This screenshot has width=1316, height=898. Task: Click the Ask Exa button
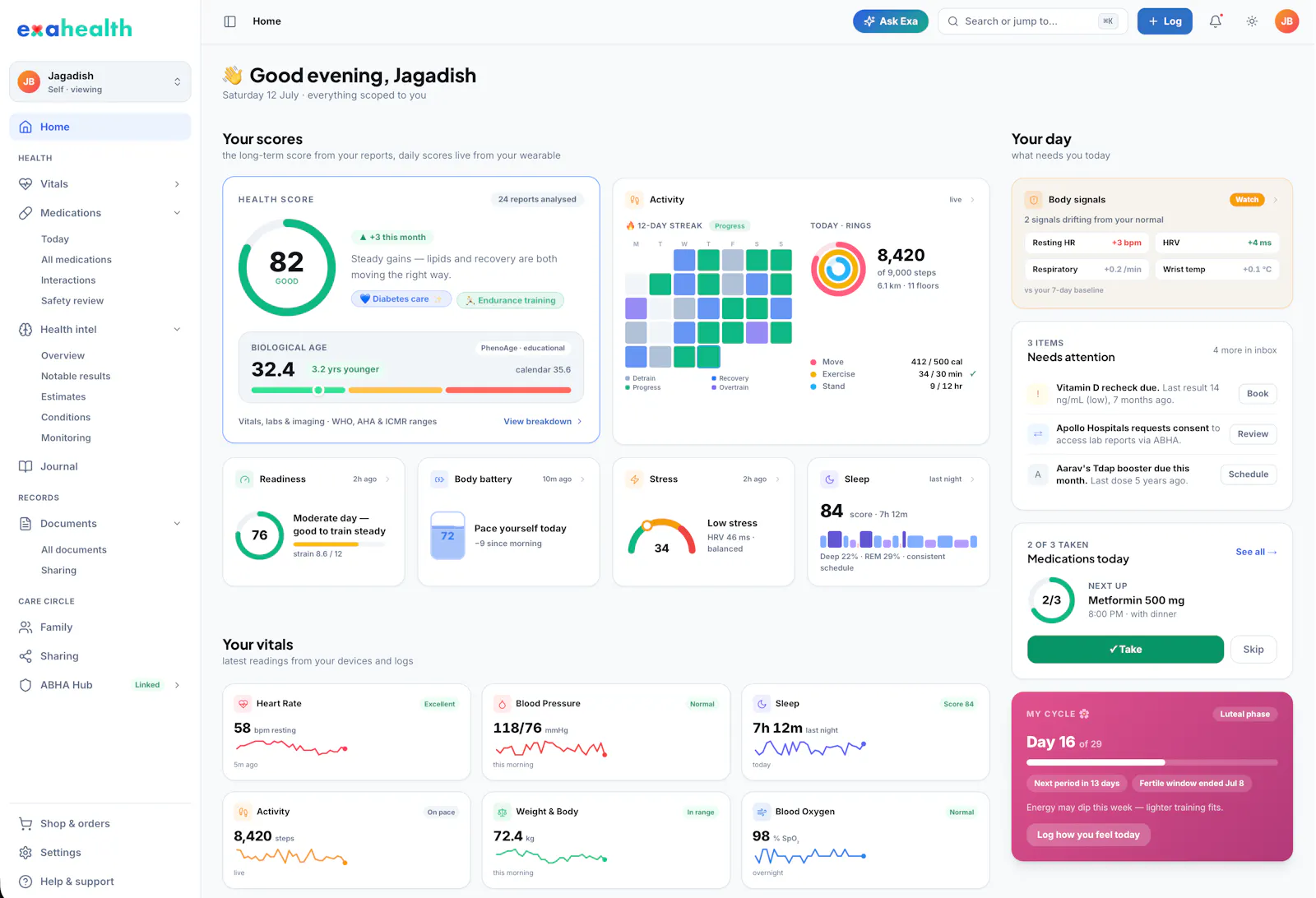click(891, 21)
